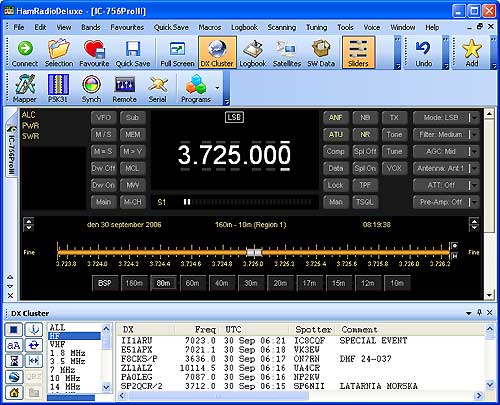The height and width of the screenshot is (405, 500).
Task: Click the DX Cluster stop square icon
Action: tap(14, 329)
